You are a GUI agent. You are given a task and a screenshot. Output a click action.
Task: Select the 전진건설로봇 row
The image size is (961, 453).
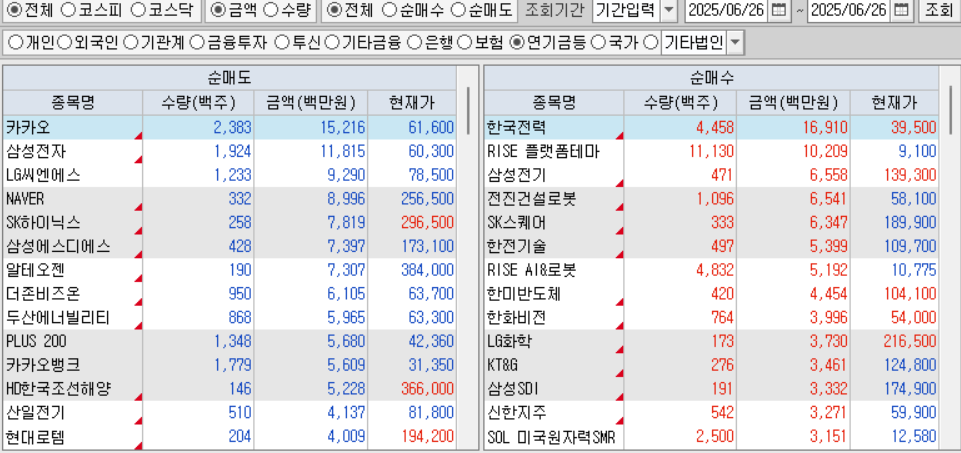(712, 199)
